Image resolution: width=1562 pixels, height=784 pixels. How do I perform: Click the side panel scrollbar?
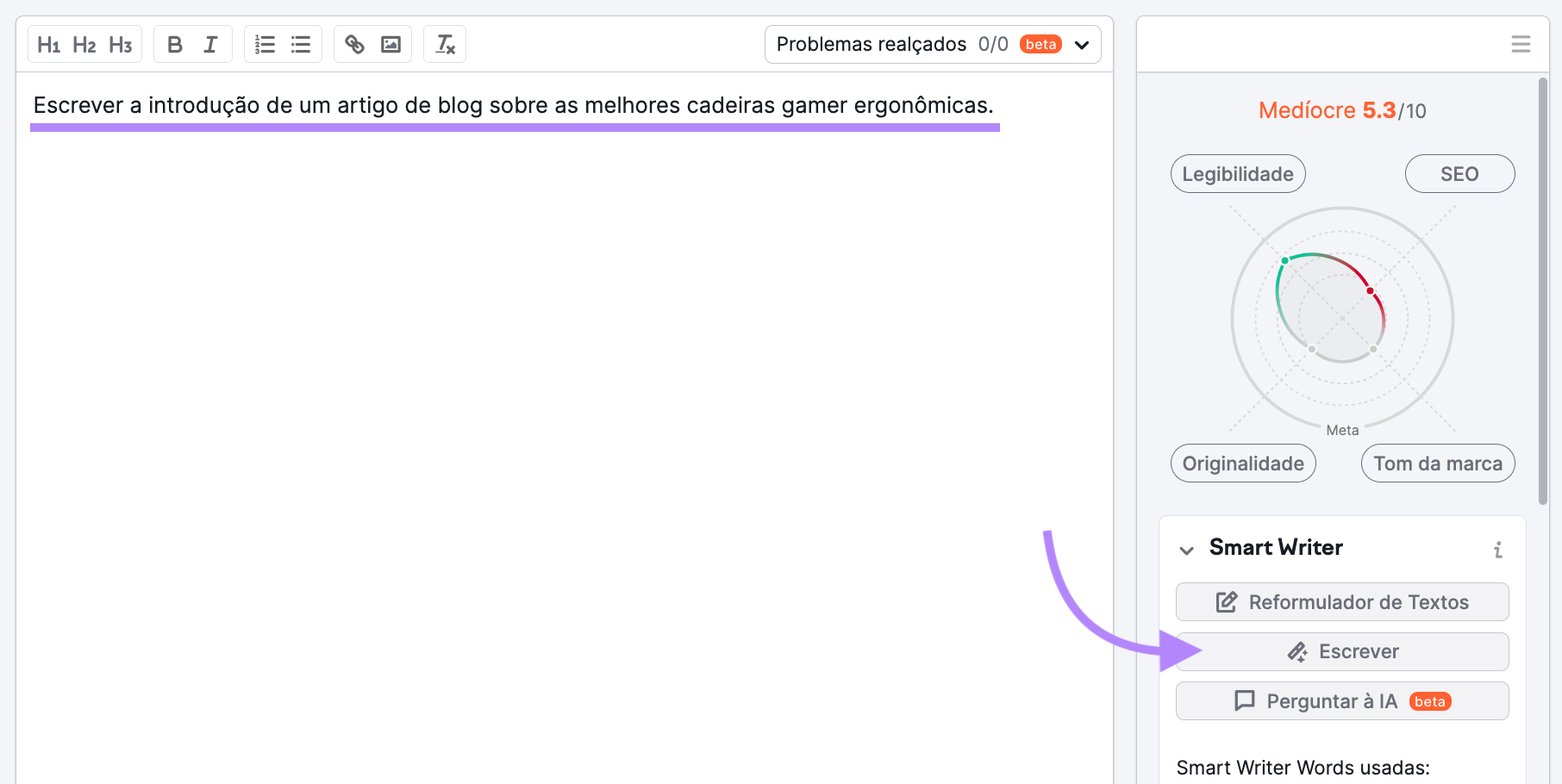1543,291
